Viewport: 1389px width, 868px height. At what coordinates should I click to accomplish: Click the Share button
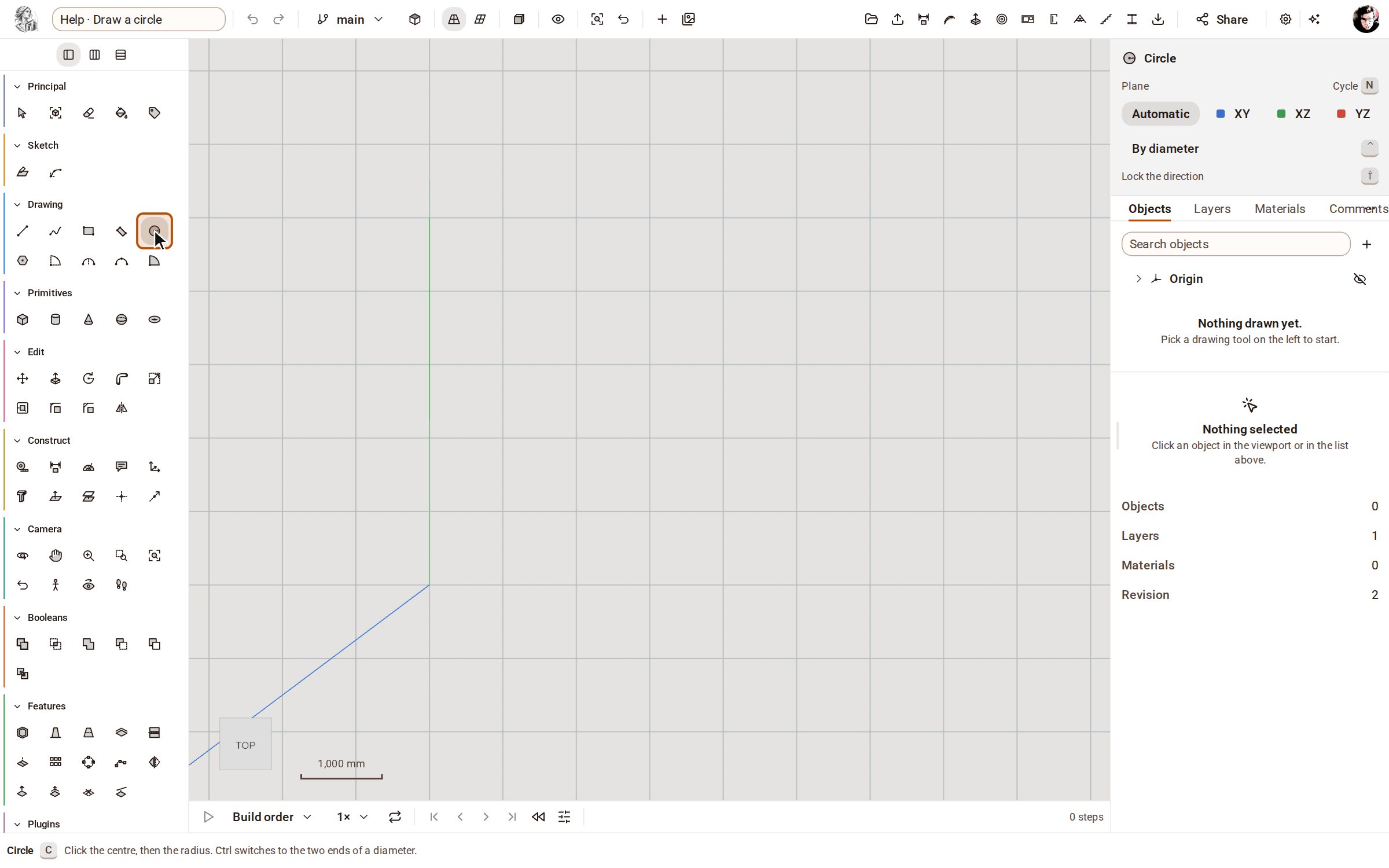click(1222, 20)
